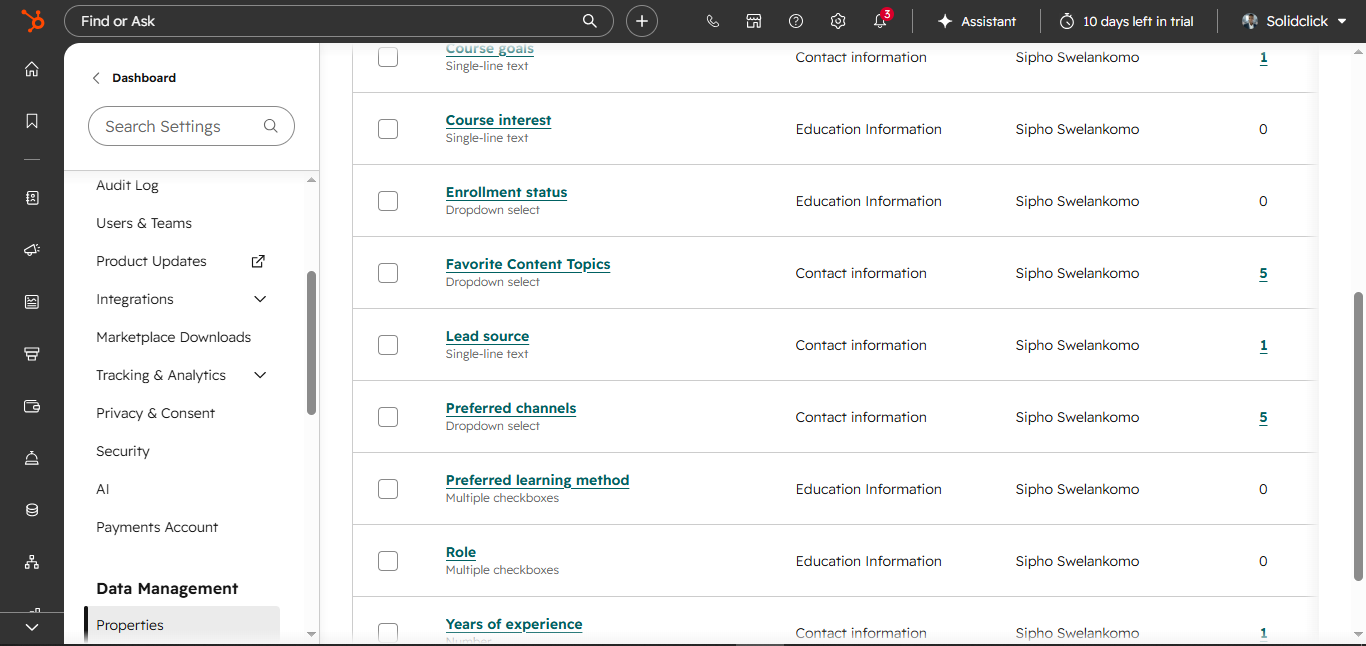Go to Home in left navigation rail
Screen dimensions: 1366x646
(32, 69)
